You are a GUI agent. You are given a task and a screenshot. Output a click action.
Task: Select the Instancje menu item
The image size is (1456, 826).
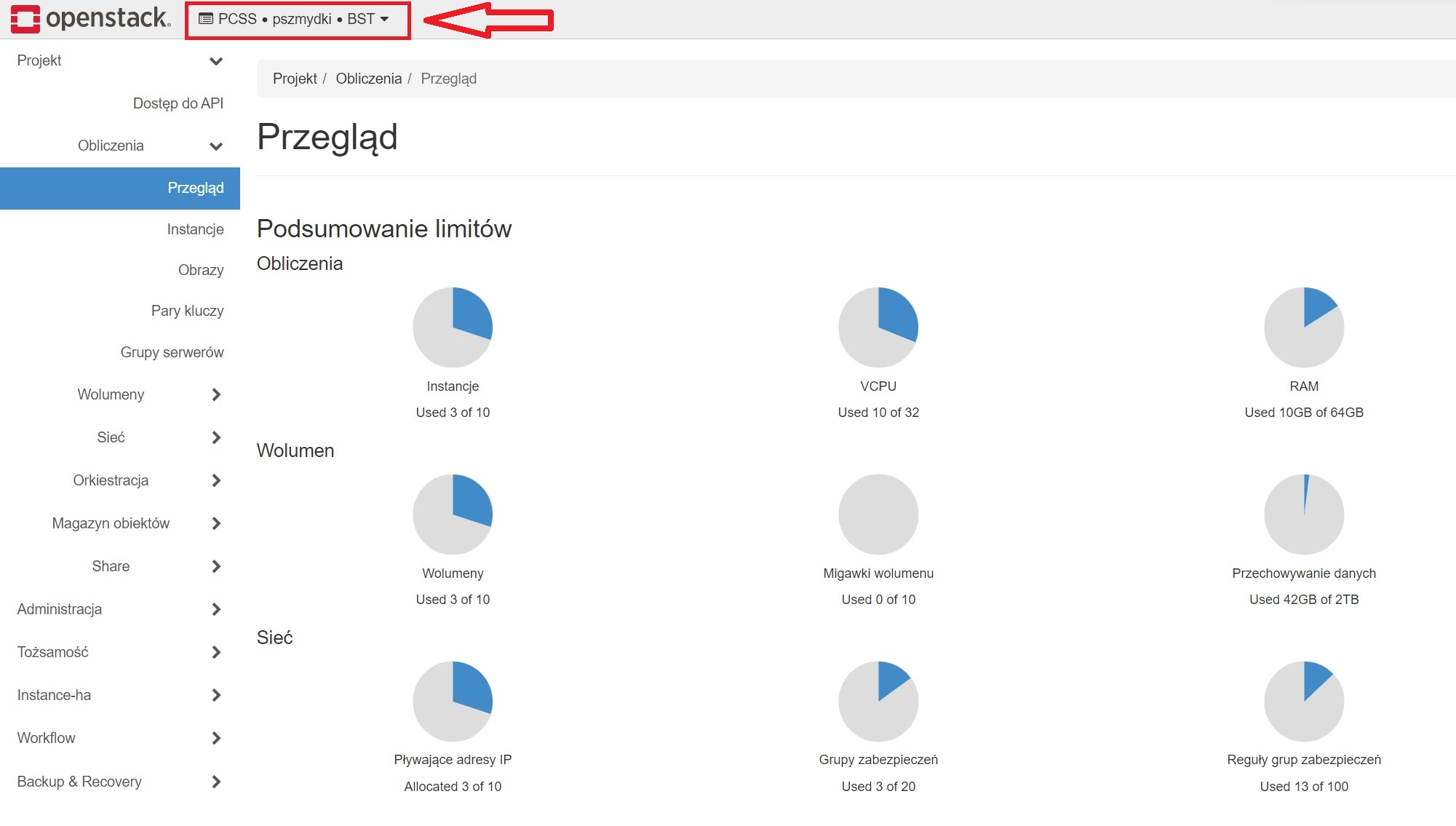point(197,228)
